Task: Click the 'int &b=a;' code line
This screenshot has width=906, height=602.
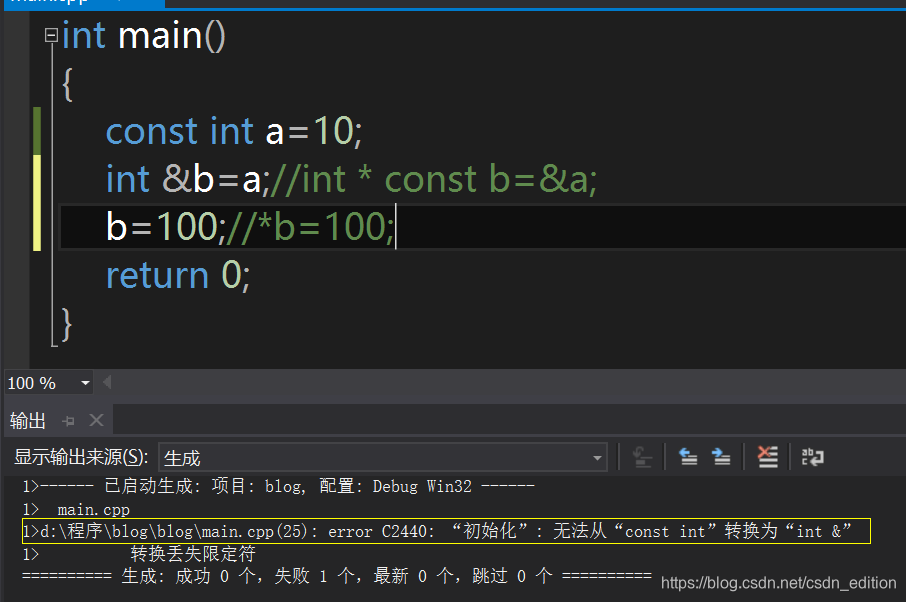Action: 351,179
